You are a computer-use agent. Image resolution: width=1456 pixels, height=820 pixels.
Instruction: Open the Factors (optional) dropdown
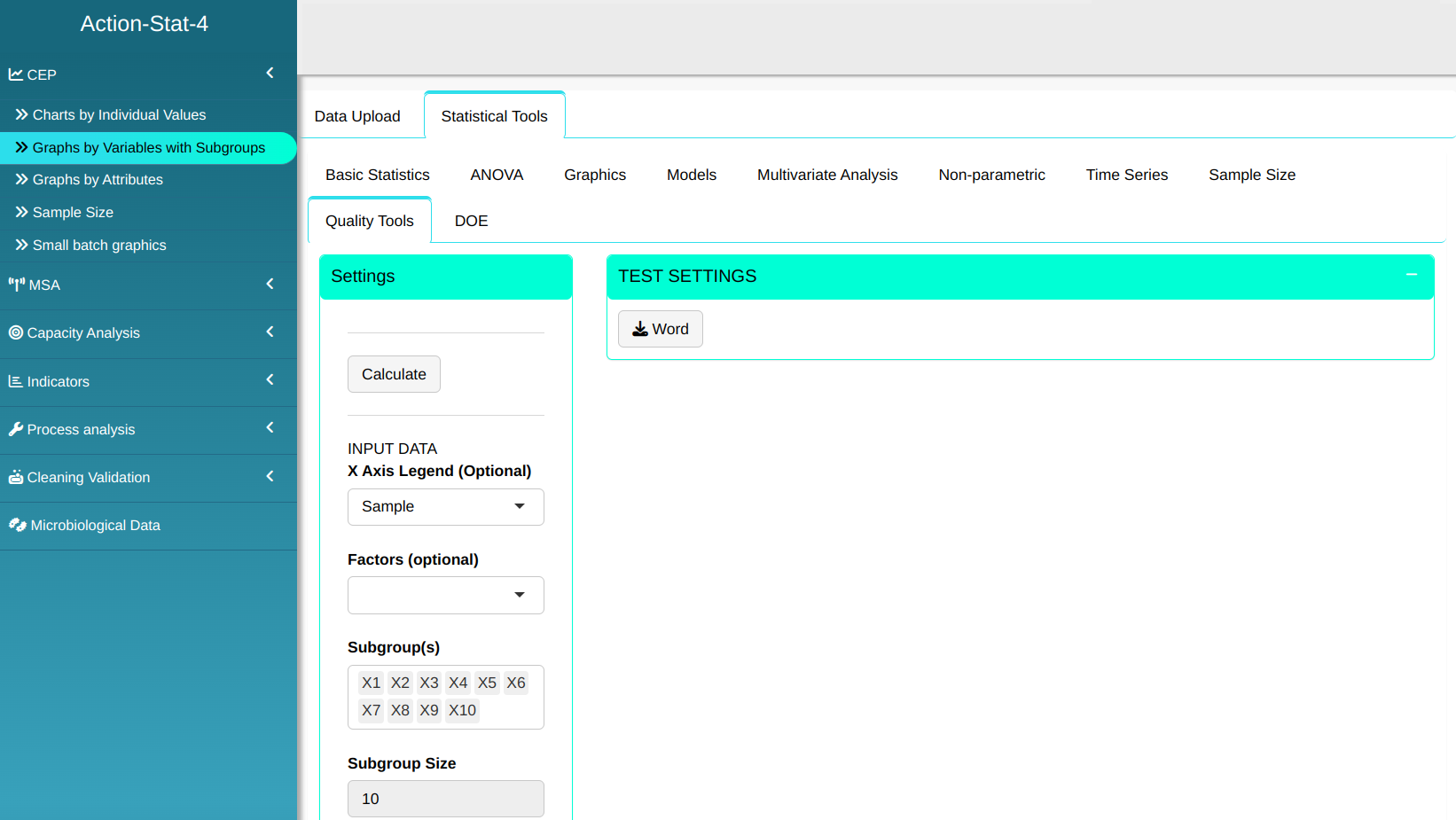445,596
